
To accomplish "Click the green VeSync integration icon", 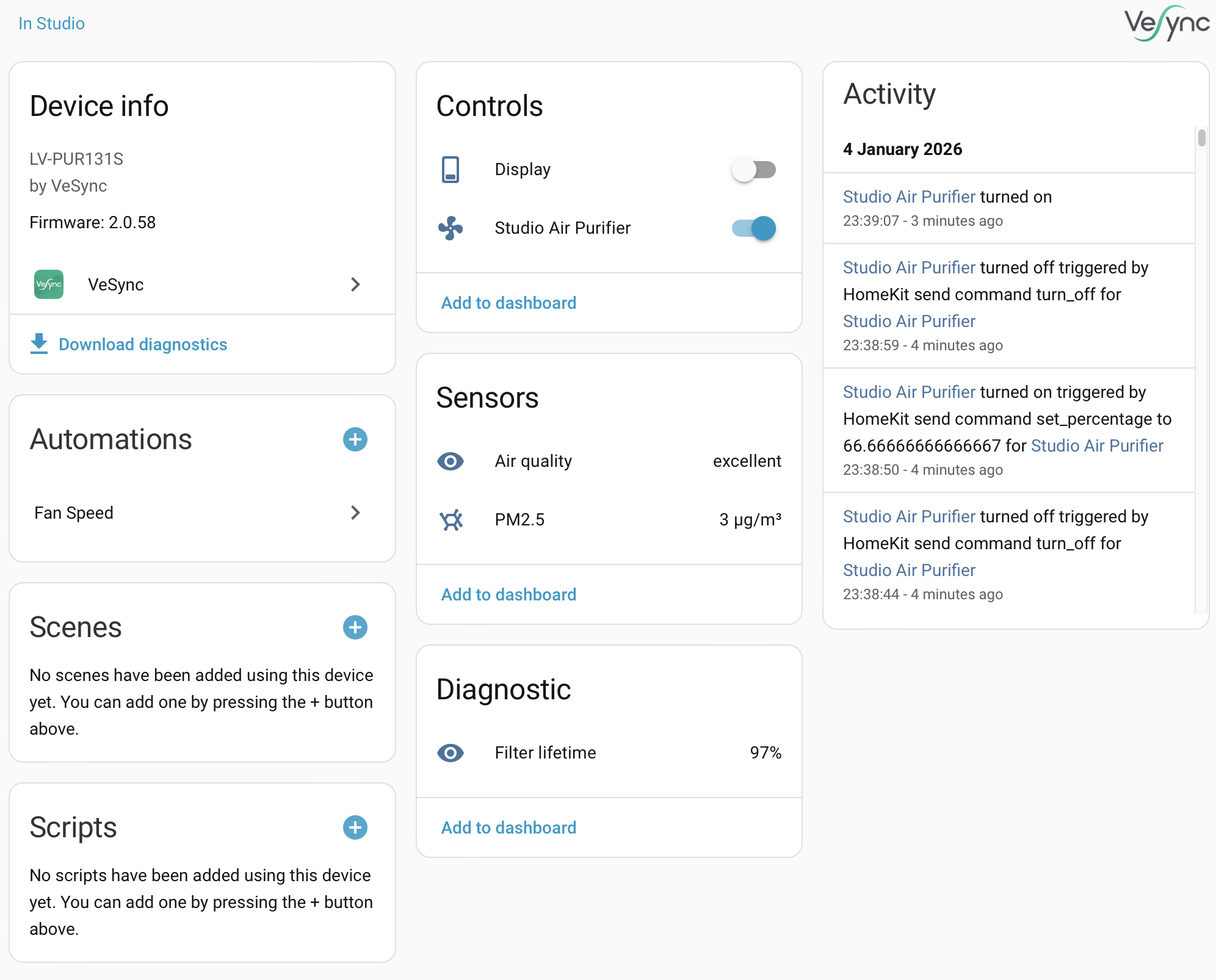I will pos(49,284).
